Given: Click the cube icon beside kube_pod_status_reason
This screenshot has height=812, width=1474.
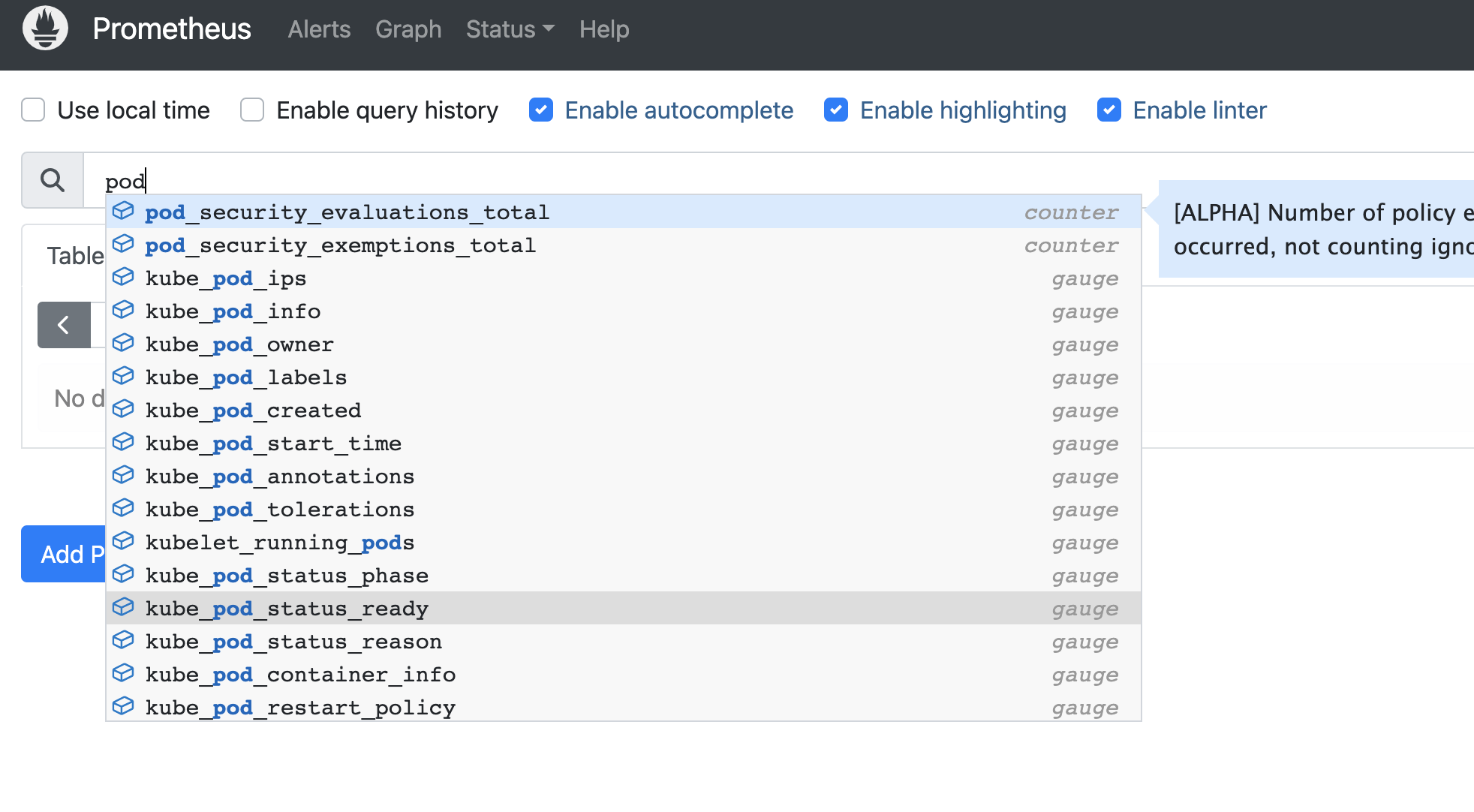Looking at the screenshot, I should tap(123, 640).
